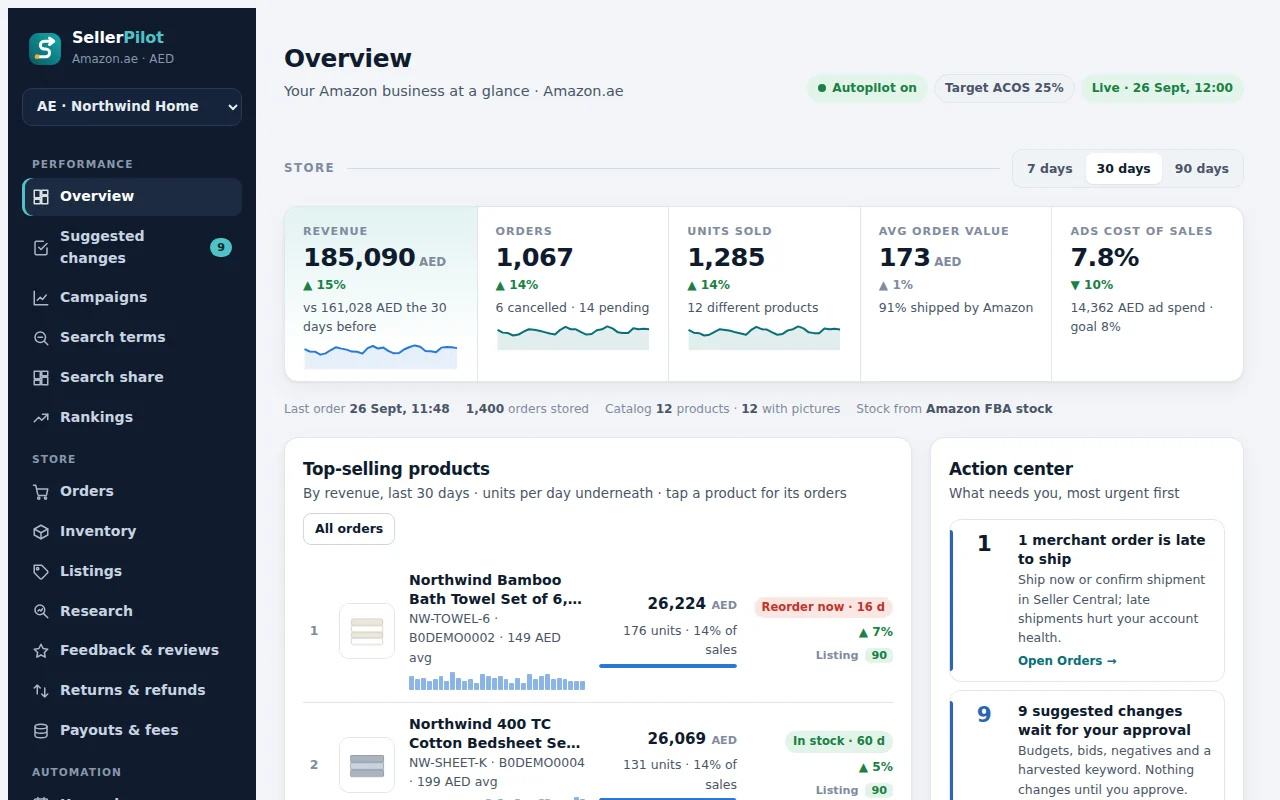Open the Search terms page

132,337
